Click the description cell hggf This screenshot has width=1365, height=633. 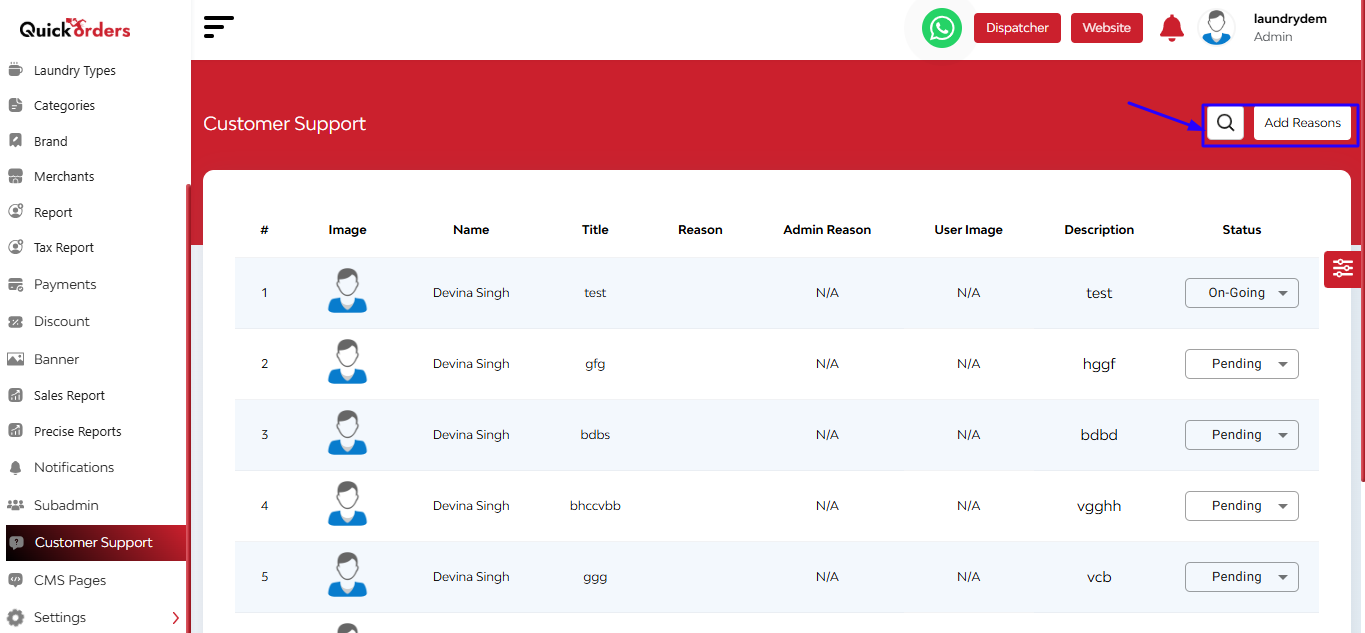1099,364
